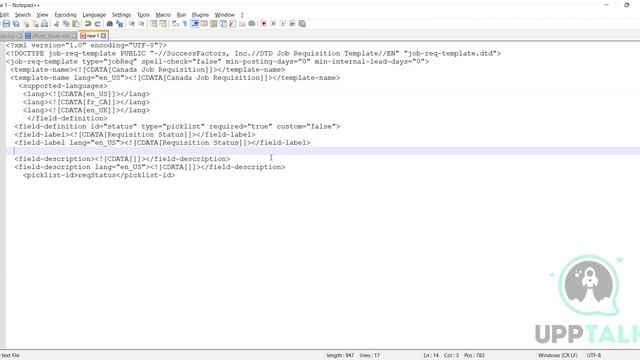Click the Close document toolbar icon
This screenshot has width=640, height=360.
point(26,24)
